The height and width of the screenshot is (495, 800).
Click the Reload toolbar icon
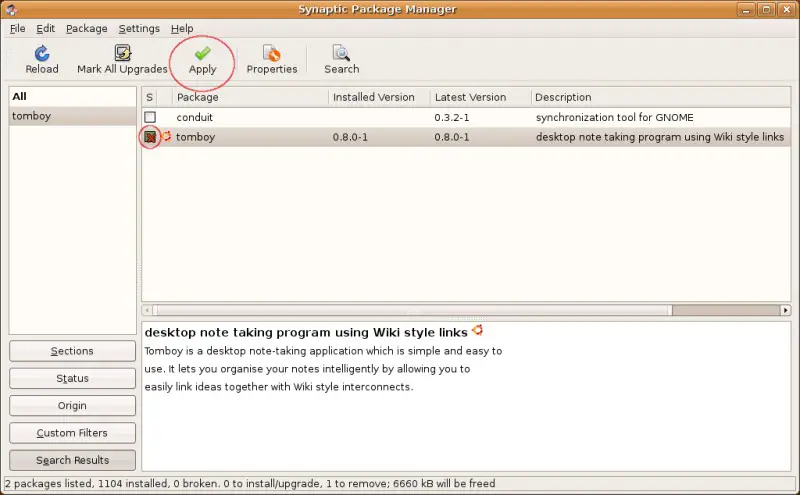pyautogui.click(x=42, y=54)
